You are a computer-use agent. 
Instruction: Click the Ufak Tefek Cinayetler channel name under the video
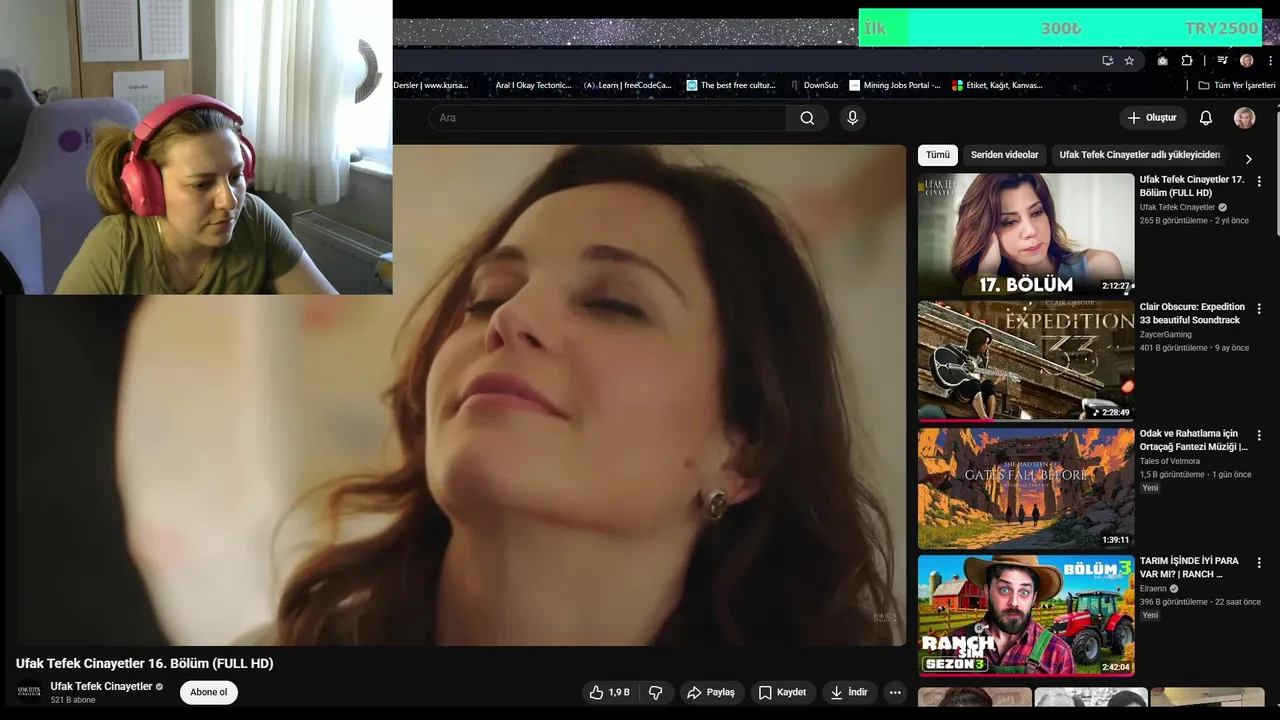point(101,686)
